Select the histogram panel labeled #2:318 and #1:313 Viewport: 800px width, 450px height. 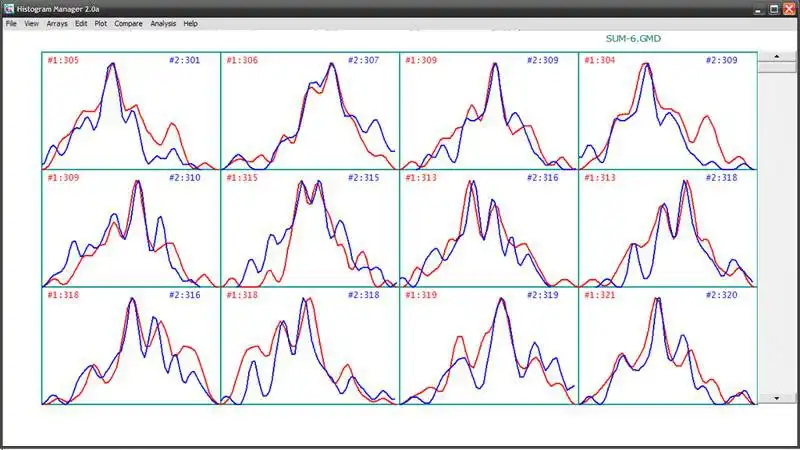(x=668, y=228)
